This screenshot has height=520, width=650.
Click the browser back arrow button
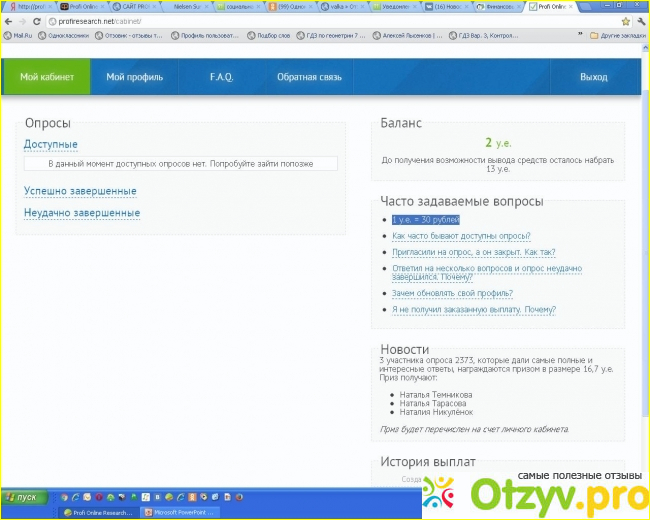(x=8, y=20)
